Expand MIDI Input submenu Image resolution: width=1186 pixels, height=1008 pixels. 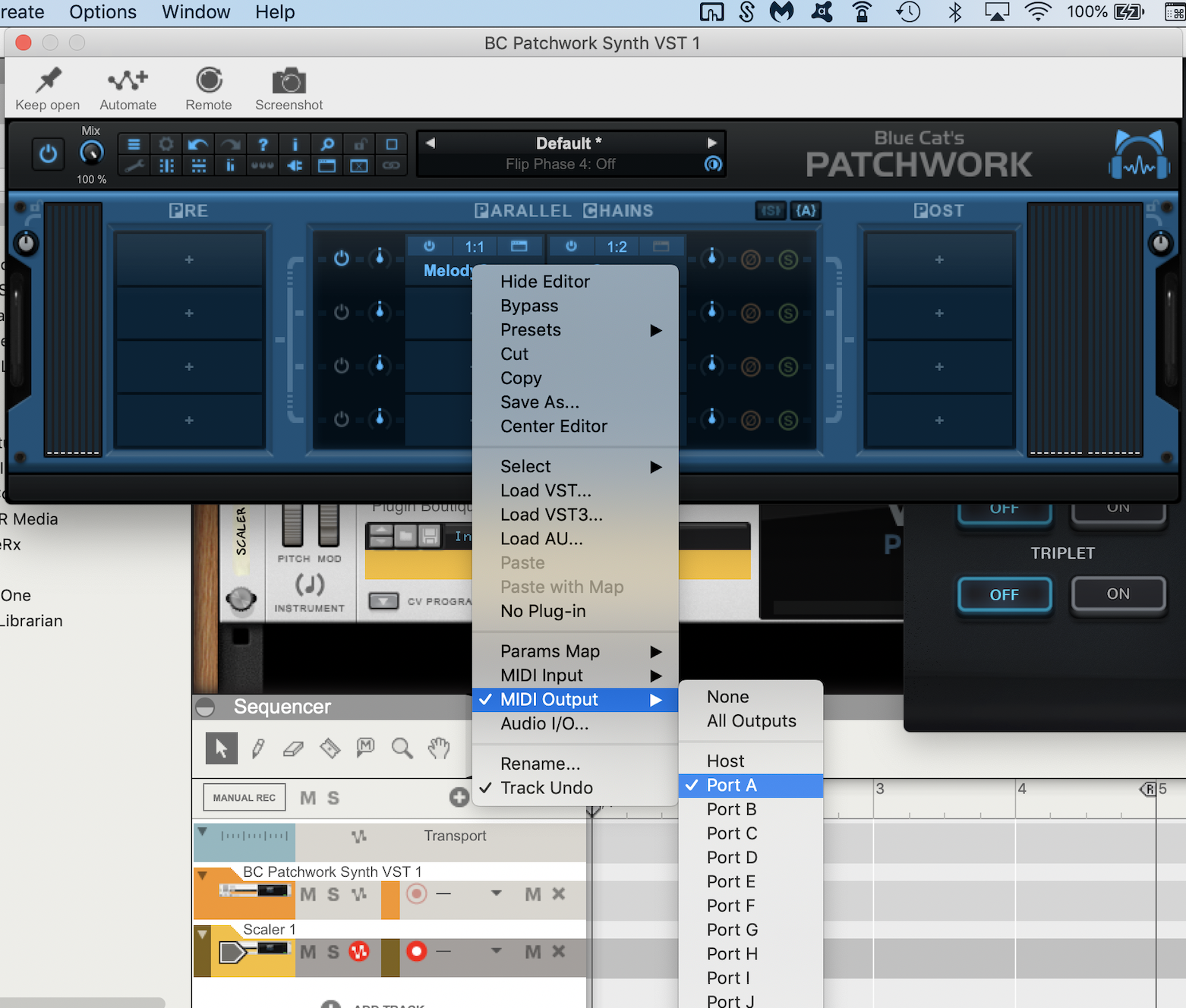pyautogui.click(x=575, y=676)
